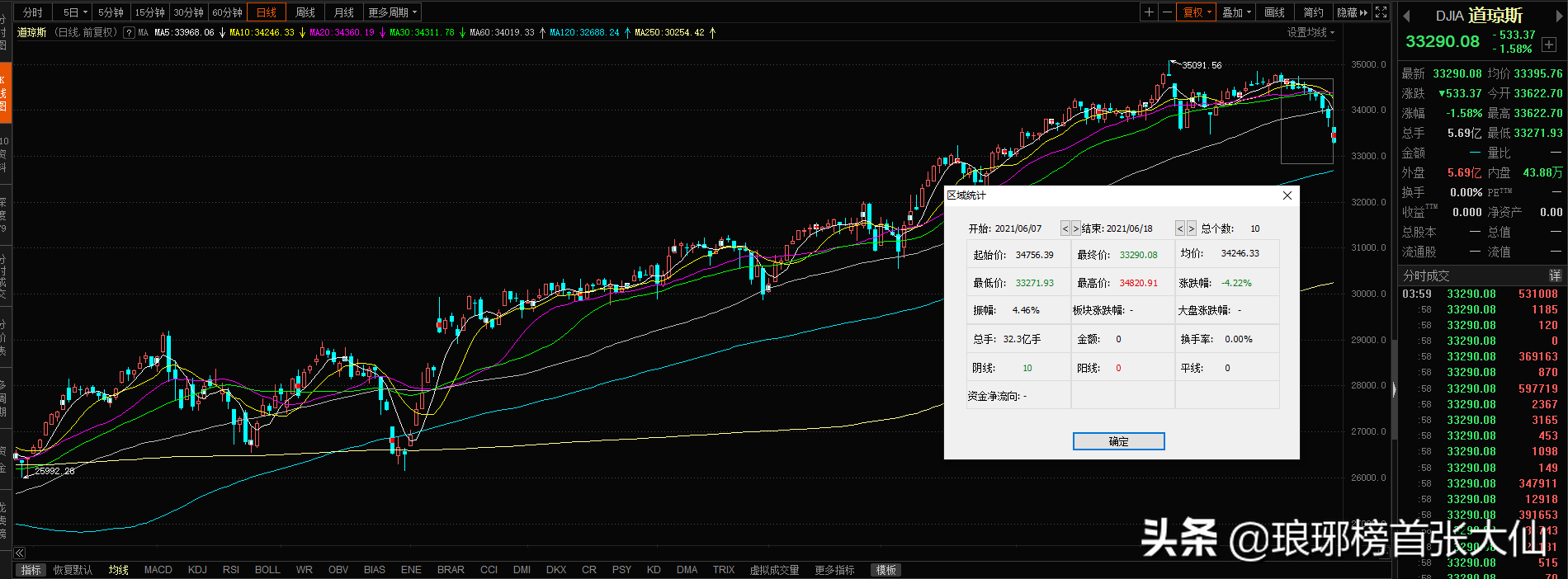The width and height of the screenshot is (1568, 579).
Task: Open the MA help question-mark icon
Action: [129, 33]
